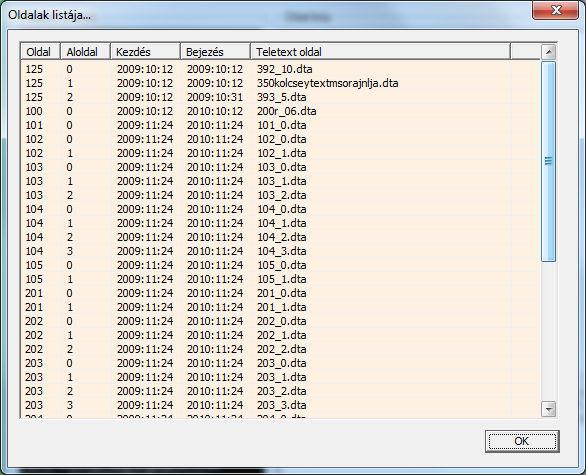The height and width of the screenshot is (475, 586).
Task: Click the vertical scrollbar thumb
Action: tap(548, 161)
